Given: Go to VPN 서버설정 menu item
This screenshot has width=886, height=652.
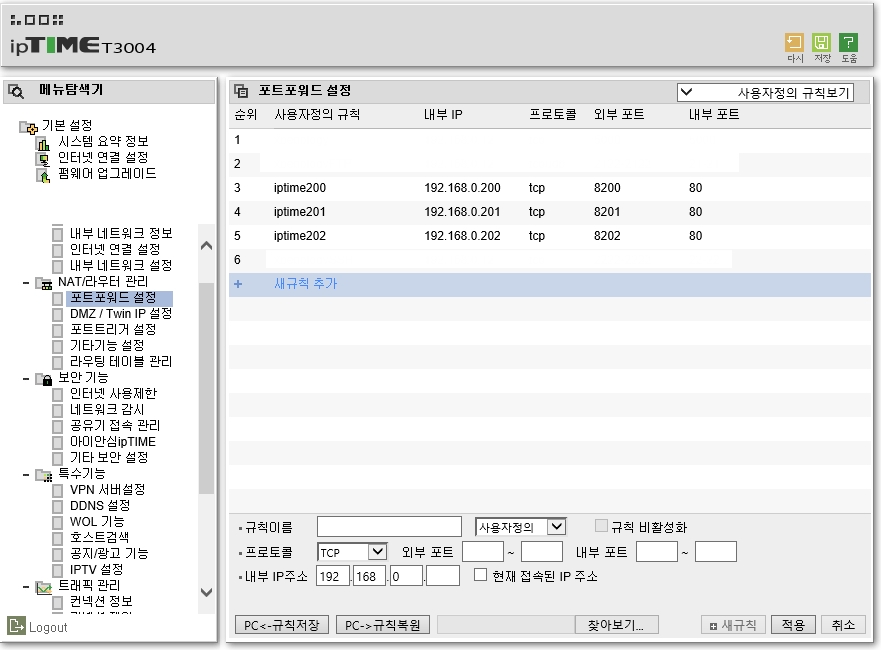Looking at the screenshot, I should [107, 490].
